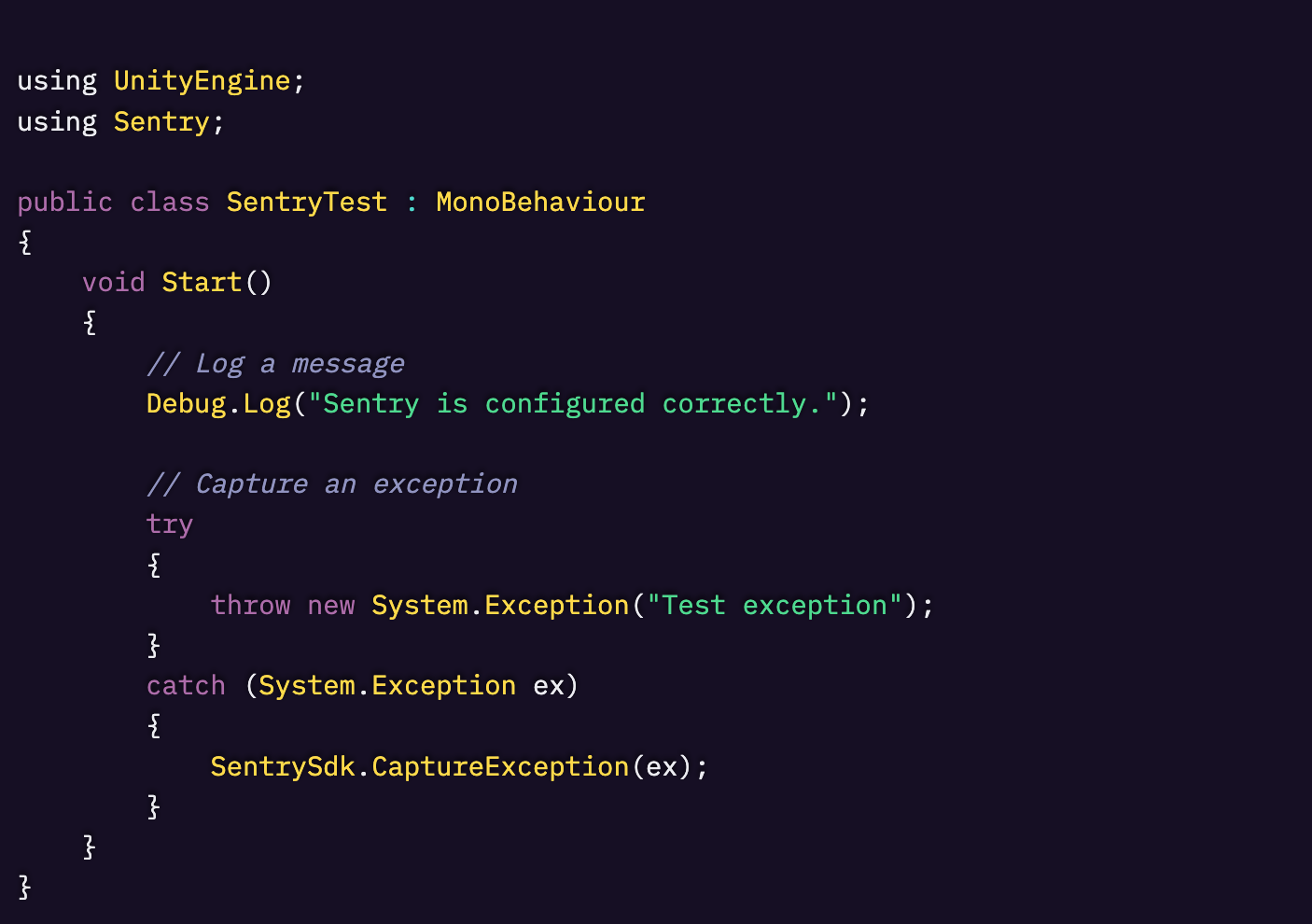Click the try keyword
Viewport: 1312px width, 924px height.
click(169, 525)
